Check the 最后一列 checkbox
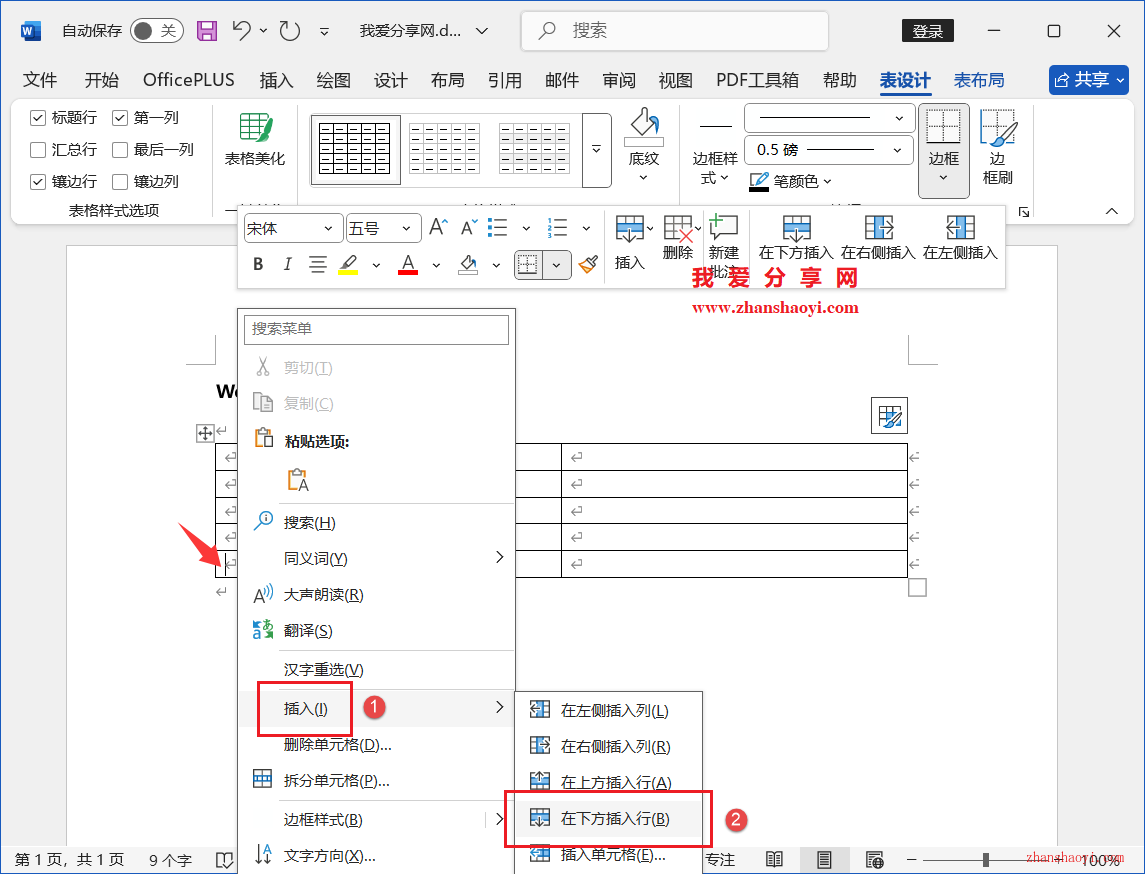 pyautogui.click(x=120, y=150)
